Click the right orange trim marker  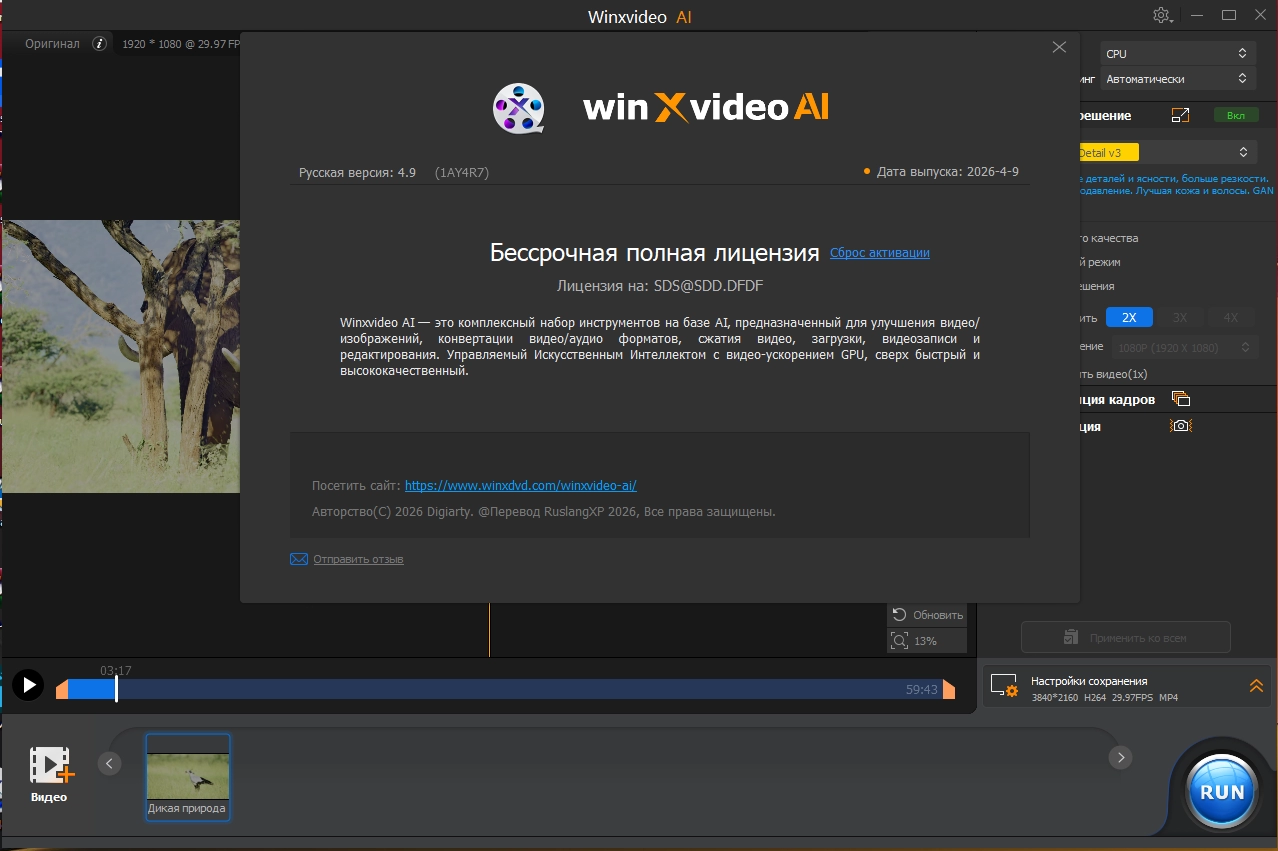(948, 689)
